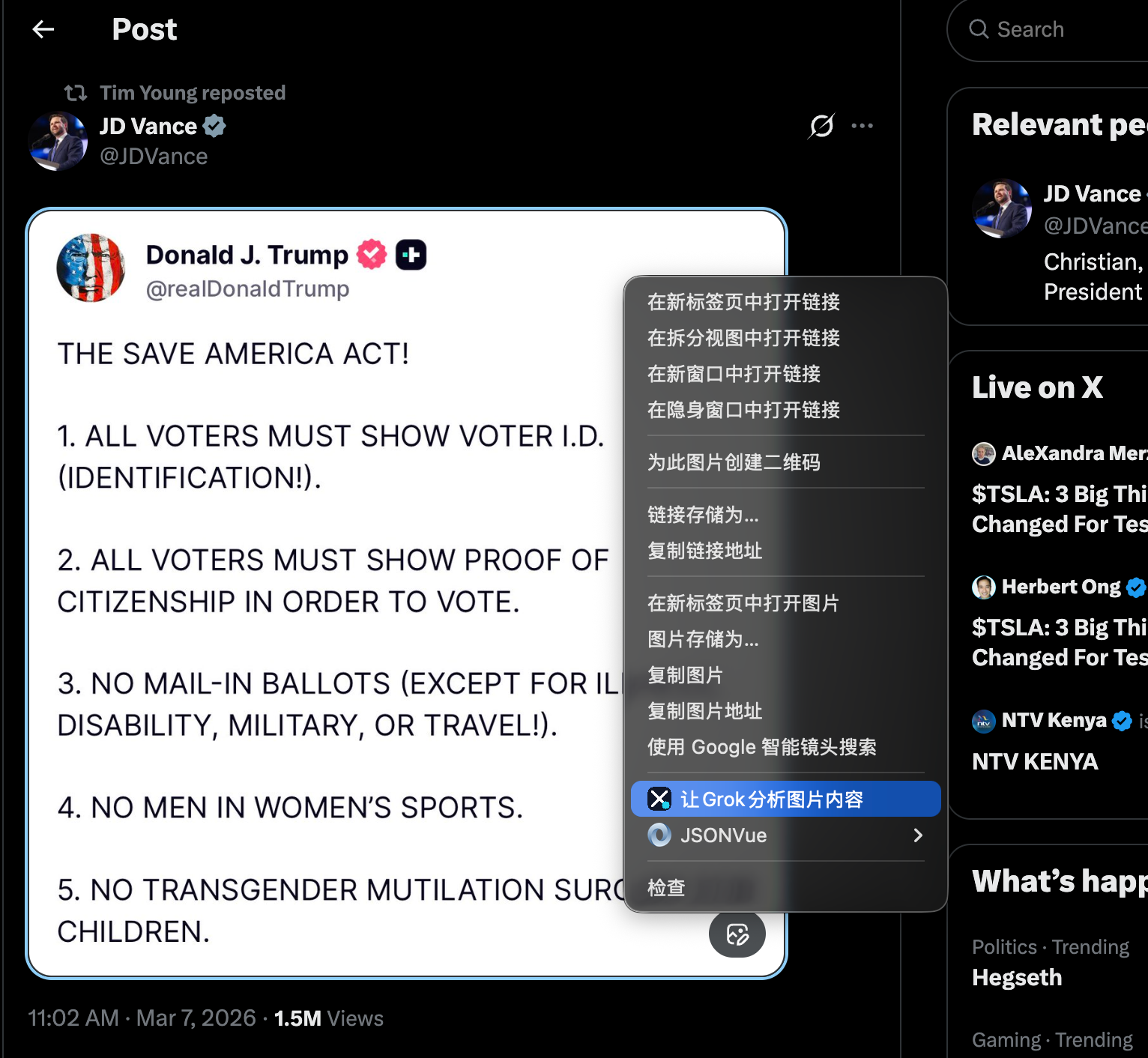Click the repost icon beside Tim Young
Image resolution: width=1148 pixels, height=1058 pixels.
(x=76, y=93)
